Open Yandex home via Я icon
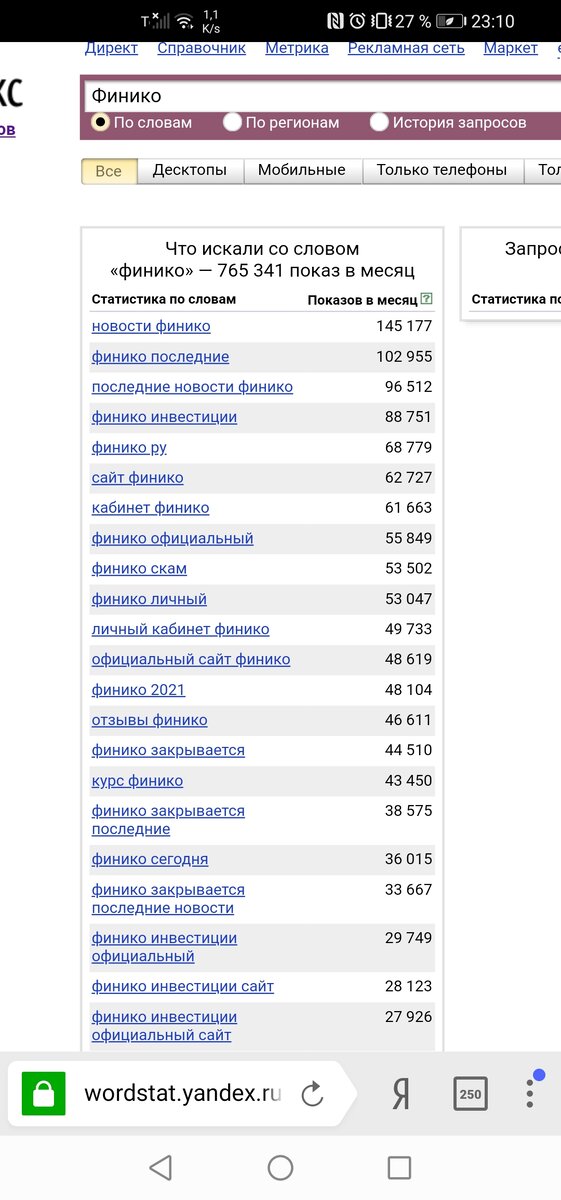561x1200 pixels. tap(401, 1094)
